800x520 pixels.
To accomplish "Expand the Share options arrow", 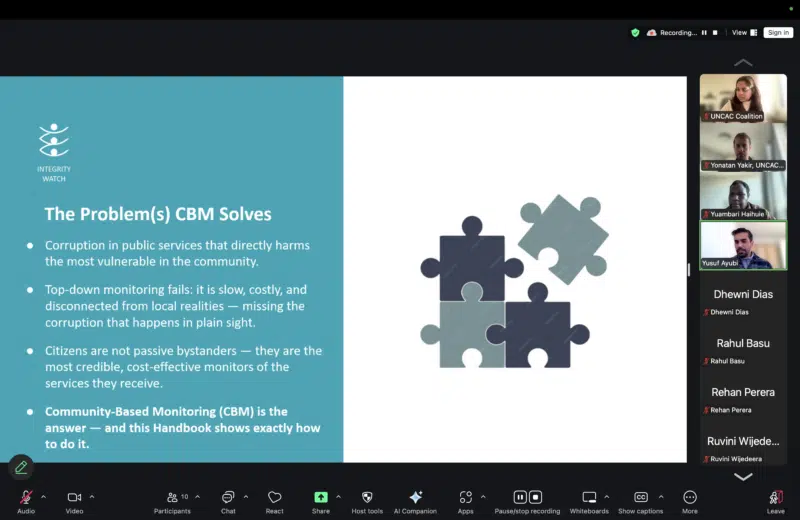I will [338, 496].
